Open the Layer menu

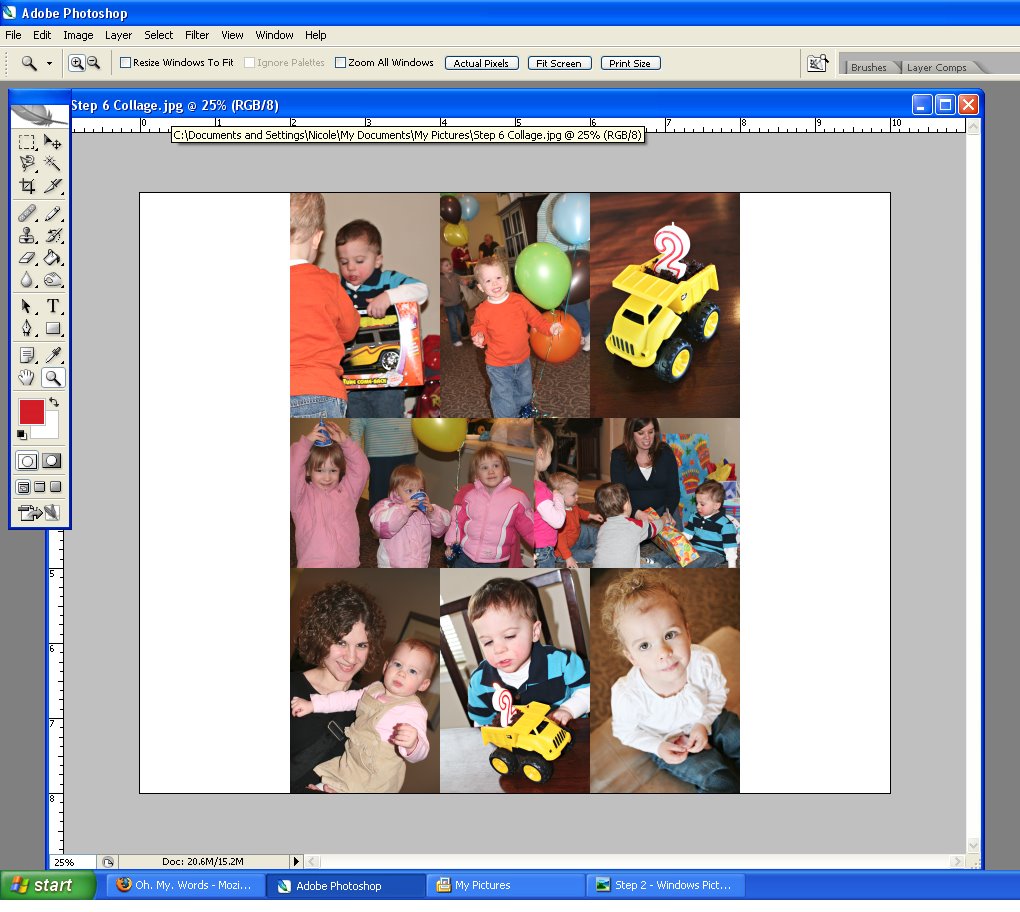coord(118,35)
